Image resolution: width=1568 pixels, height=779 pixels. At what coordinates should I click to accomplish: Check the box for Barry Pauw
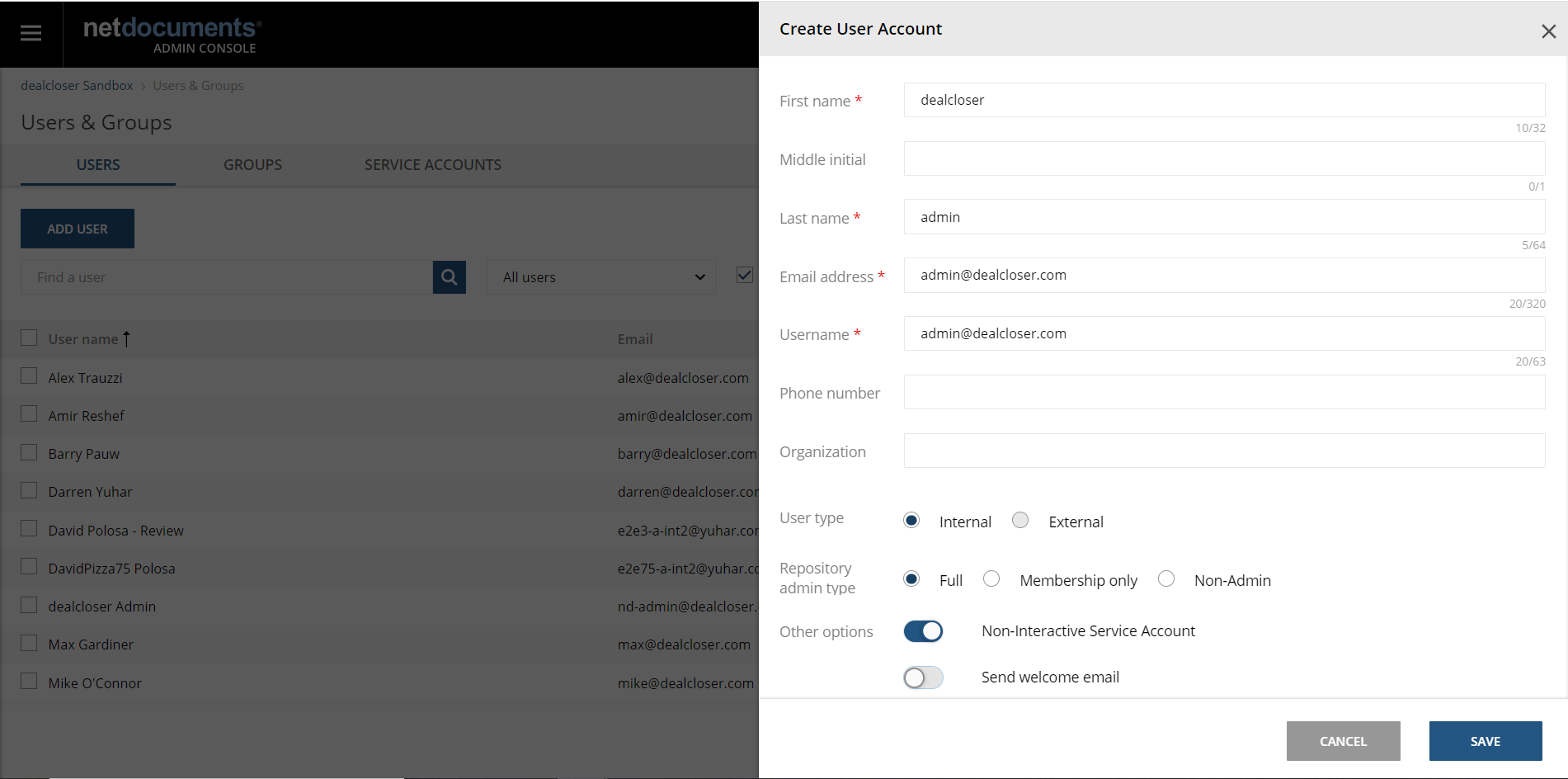pyautogui.click(x=29, y=452)
